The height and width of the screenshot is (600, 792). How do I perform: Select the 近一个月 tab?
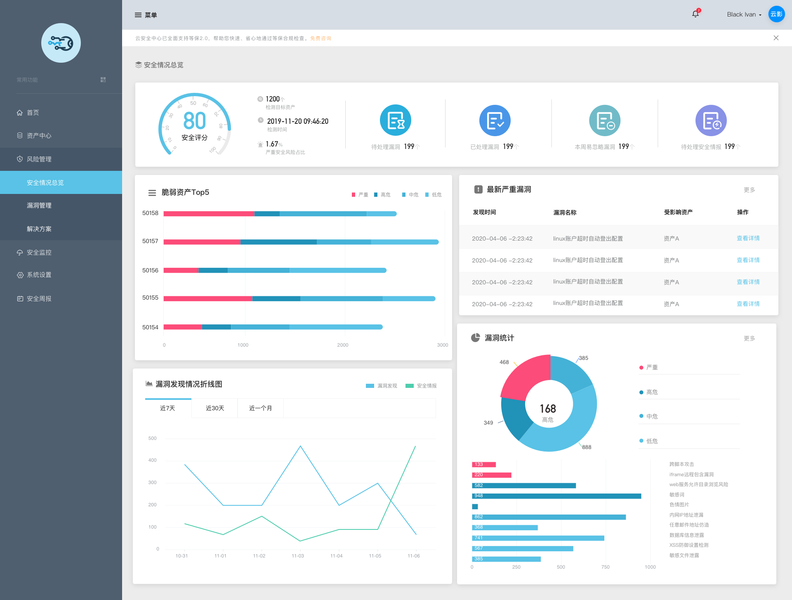tap(261, 408)
